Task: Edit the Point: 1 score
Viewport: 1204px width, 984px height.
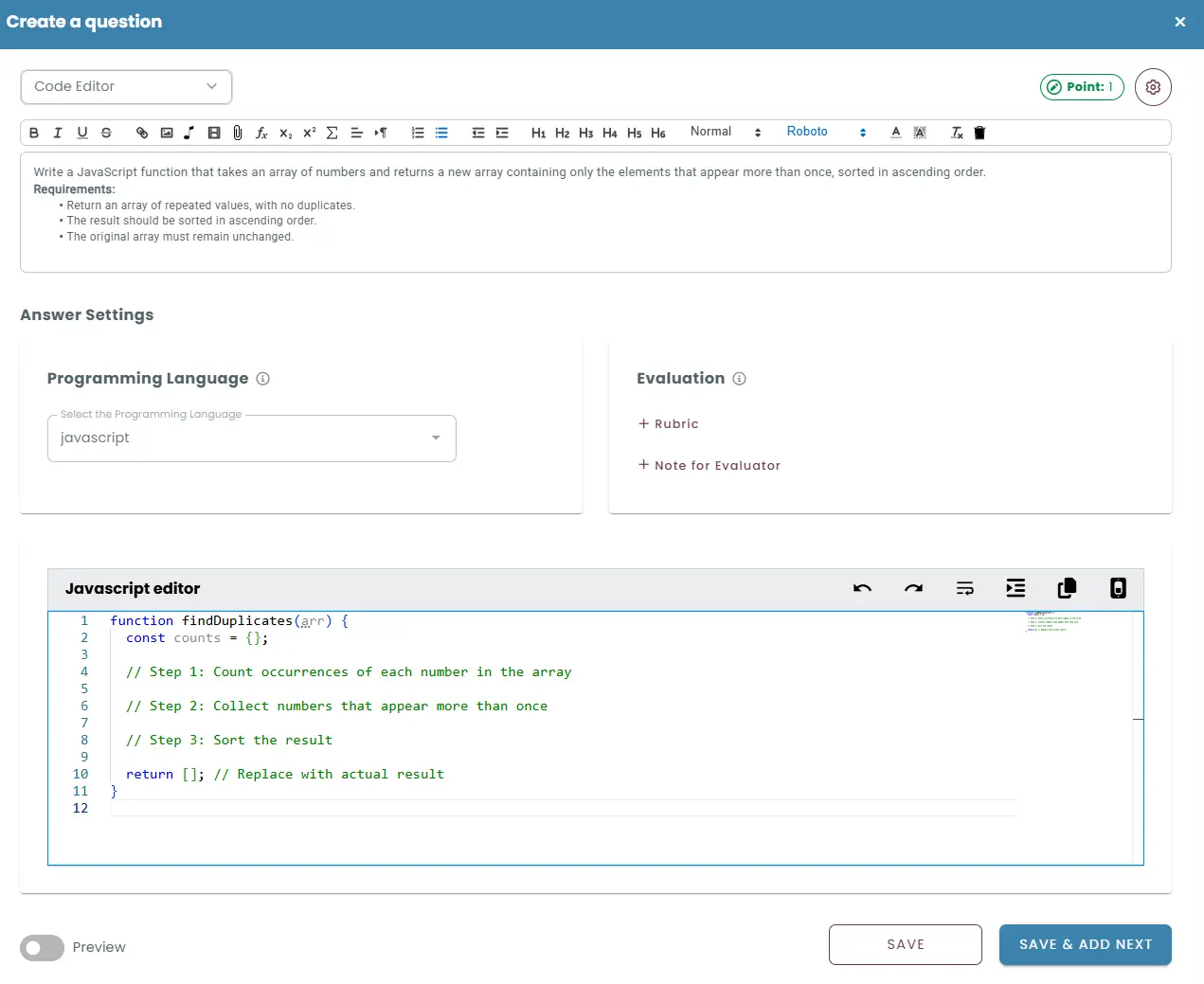Action: coord(1082,87)
